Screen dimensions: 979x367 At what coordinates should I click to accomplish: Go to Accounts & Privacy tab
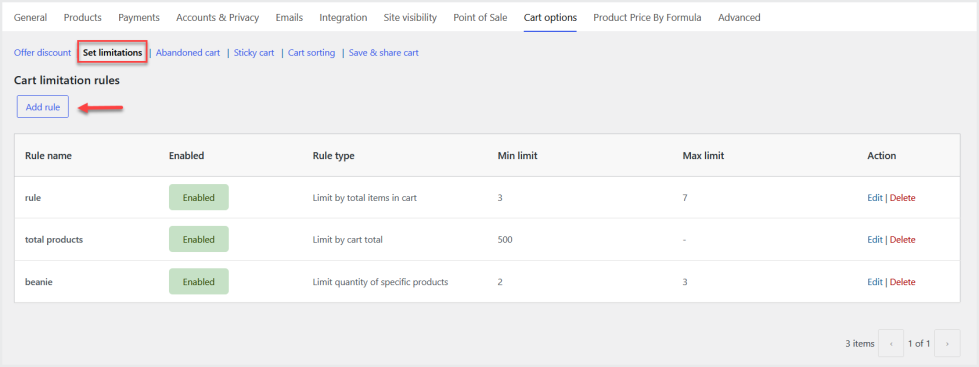click(x=217, y=17)
